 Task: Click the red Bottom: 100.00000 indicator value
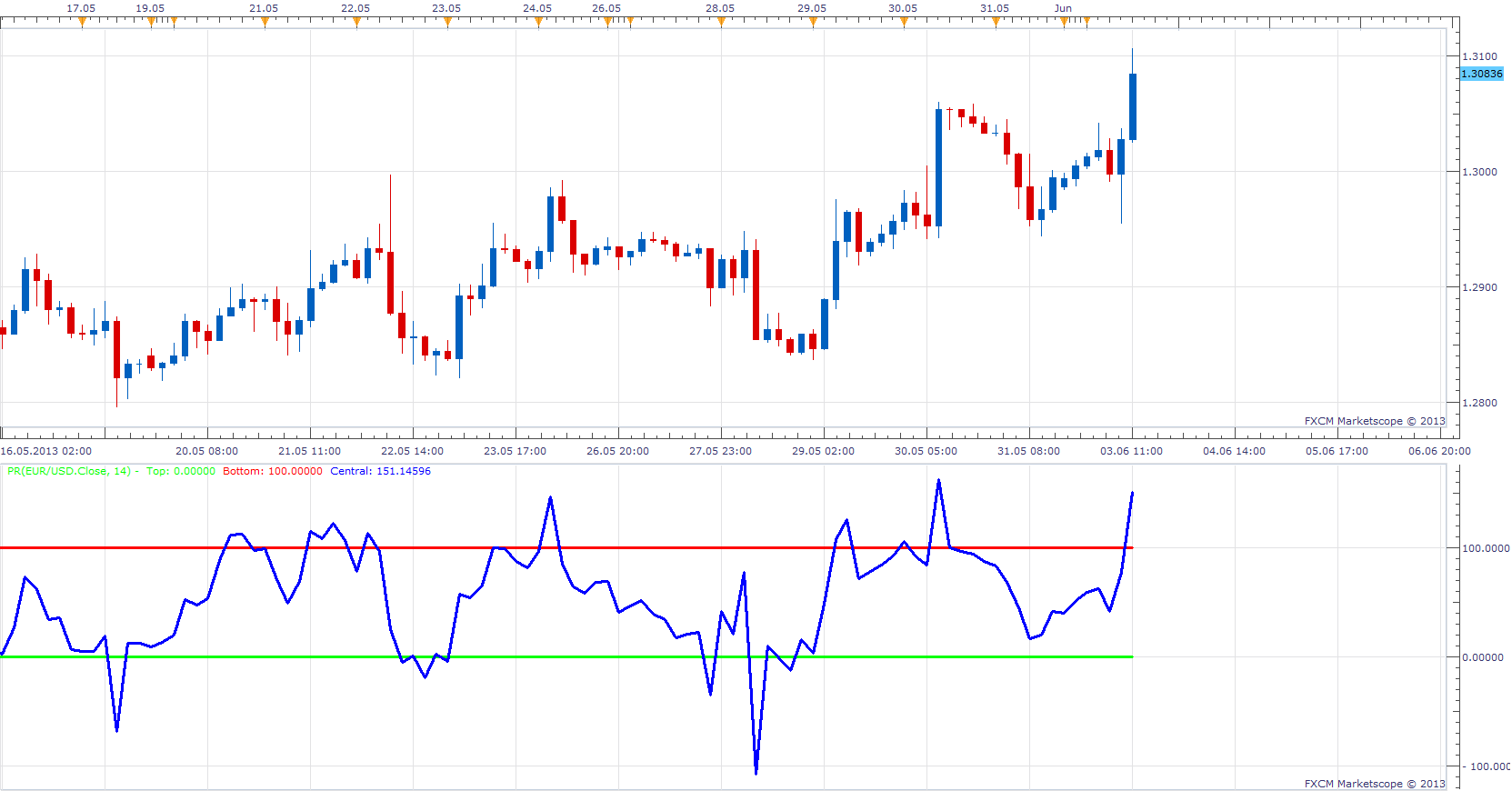click(273, 471)
